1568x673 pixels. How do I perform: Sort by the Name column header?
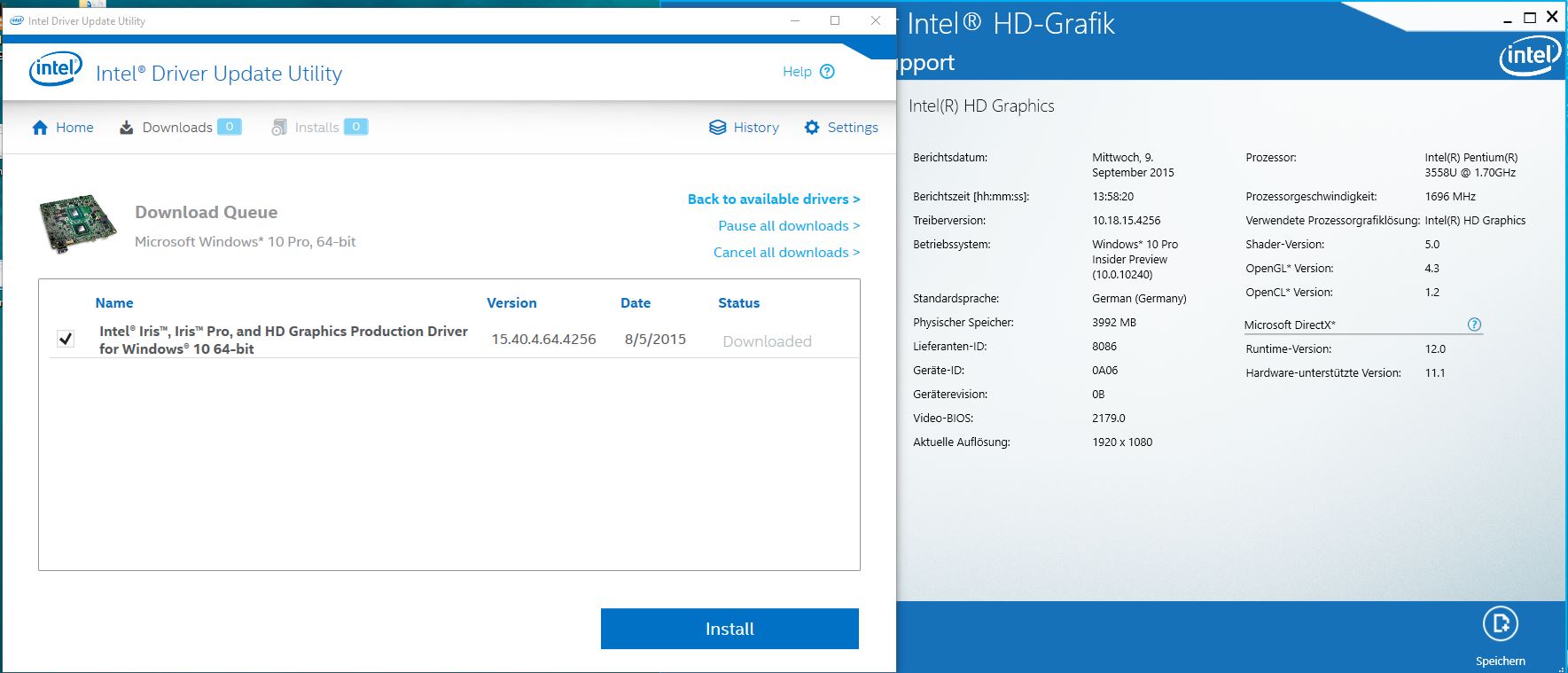click(114, 303)
